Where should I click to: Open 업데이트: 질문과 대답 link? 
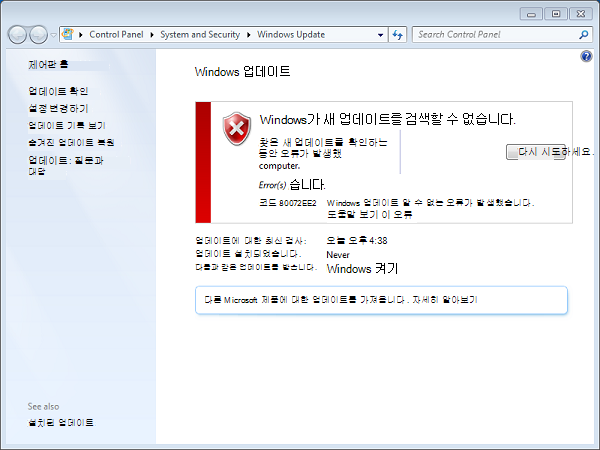pyautogui.click(x=65, y=165)
